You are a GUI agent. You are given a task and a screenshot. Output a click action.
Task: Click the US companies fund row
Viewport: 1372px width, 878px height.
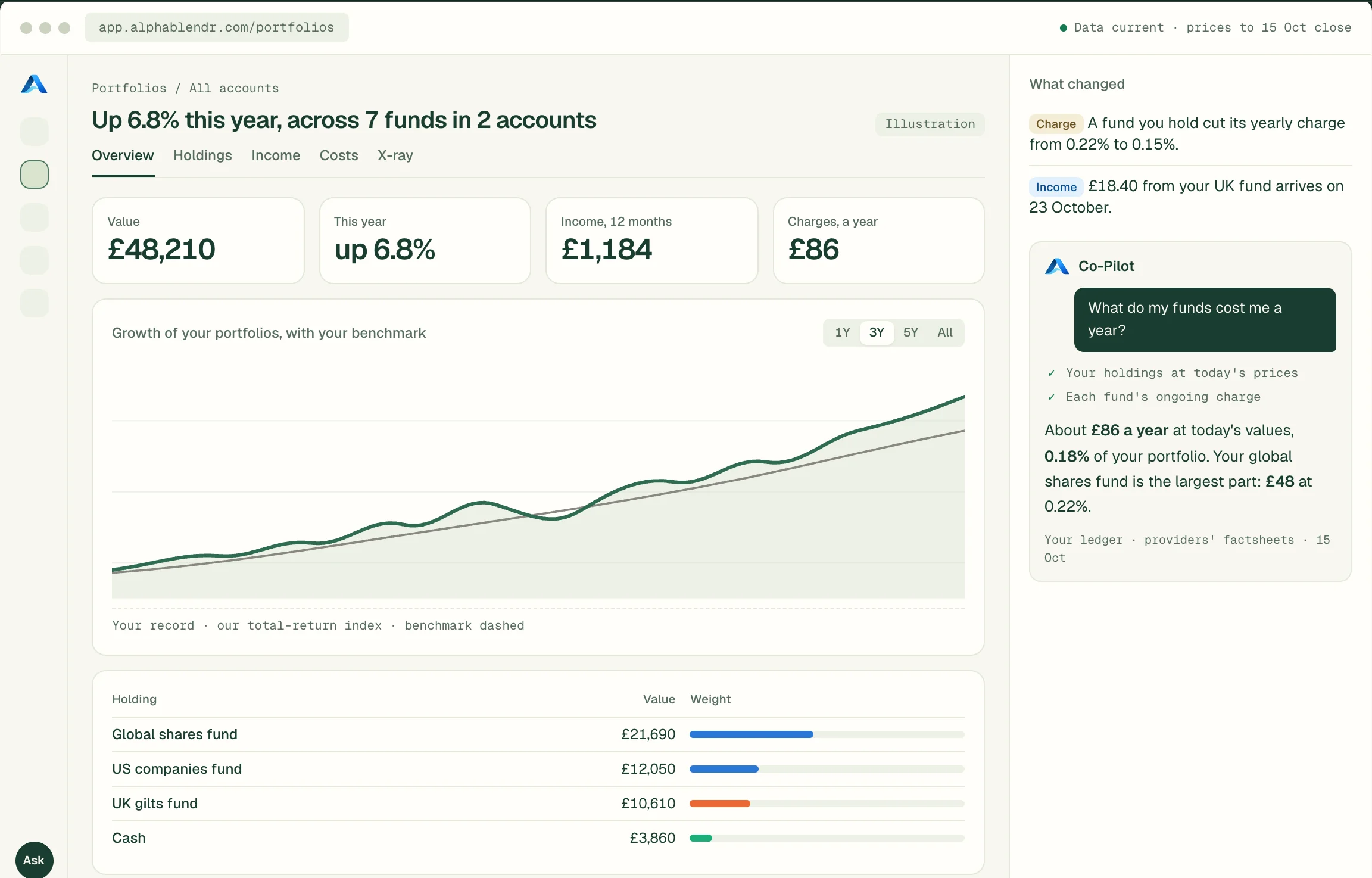538,769
